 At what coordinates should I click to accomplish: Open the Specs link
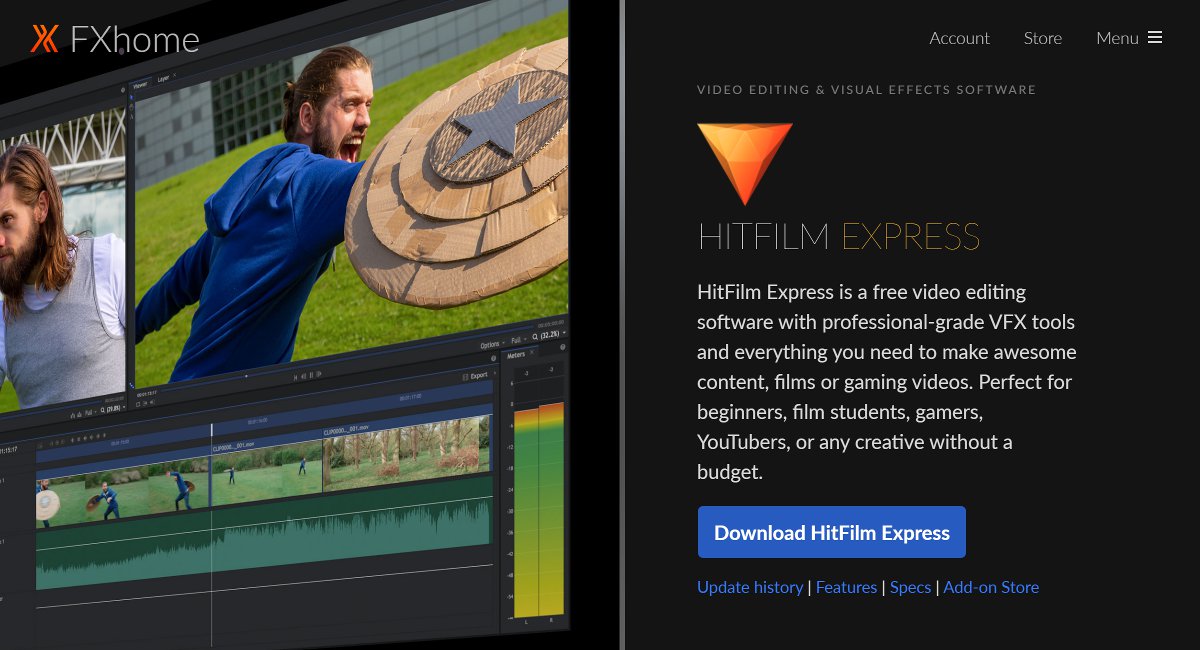coord(910,587)
